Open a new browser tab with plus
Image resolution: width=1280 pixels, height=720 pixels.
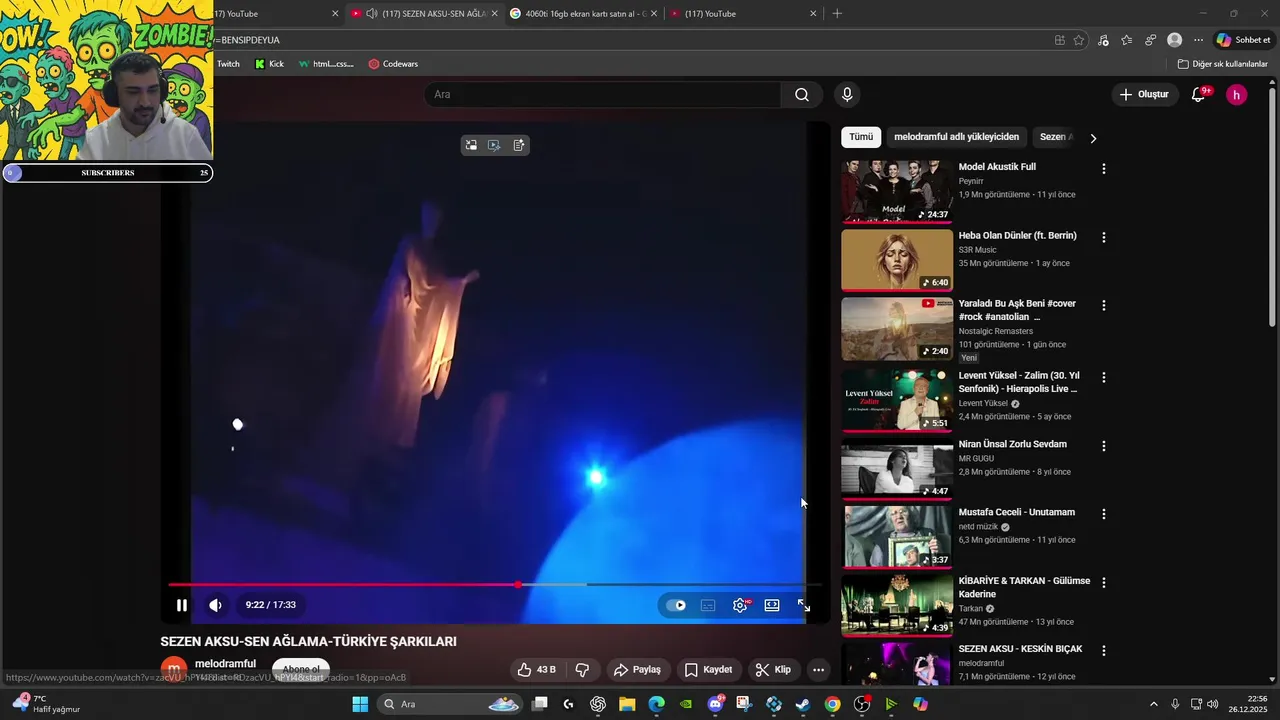coord(837,14)
